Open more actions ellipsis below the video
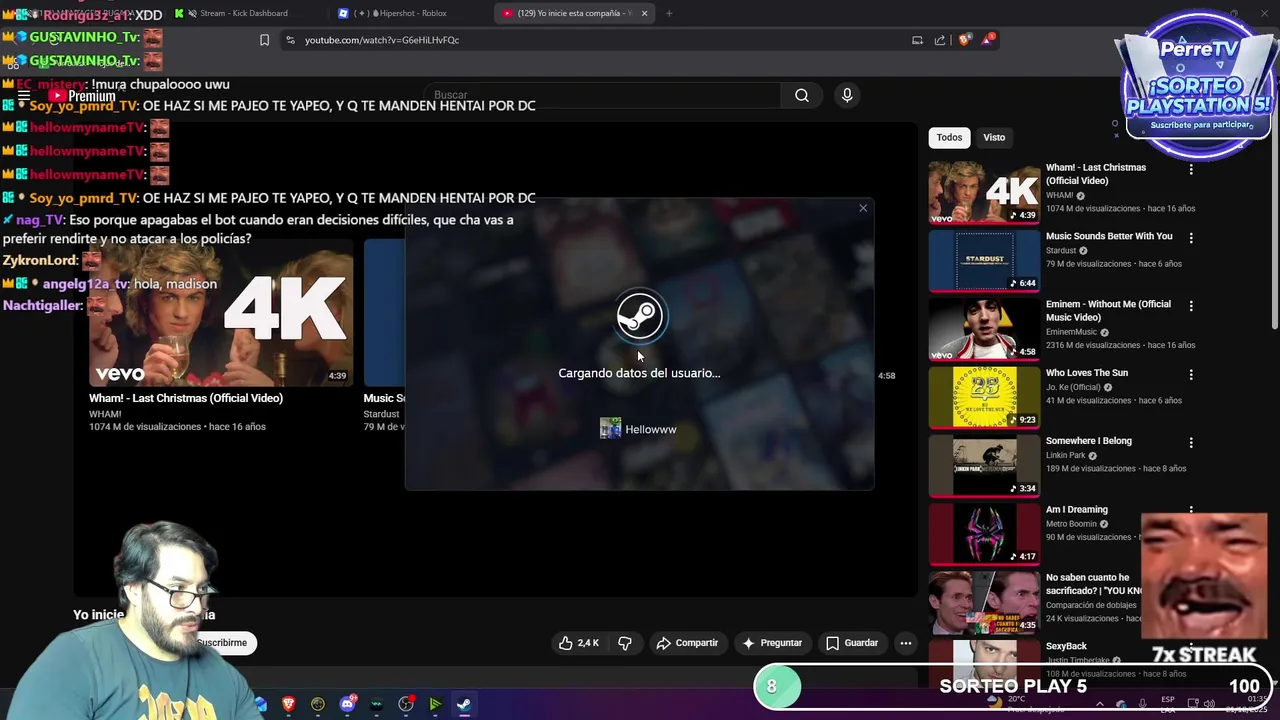This screenshot has height=720, width=1280. point(906,643)
